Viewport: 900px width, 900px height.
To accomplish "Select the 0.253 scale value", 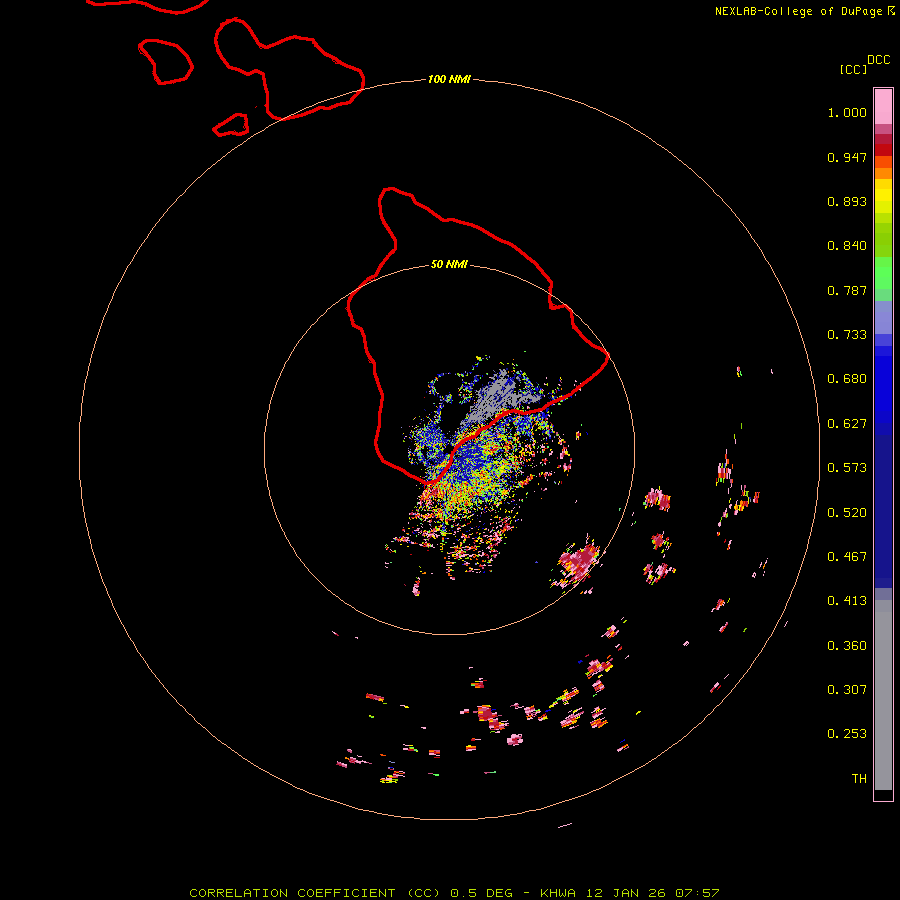I will tap(847, 734).
